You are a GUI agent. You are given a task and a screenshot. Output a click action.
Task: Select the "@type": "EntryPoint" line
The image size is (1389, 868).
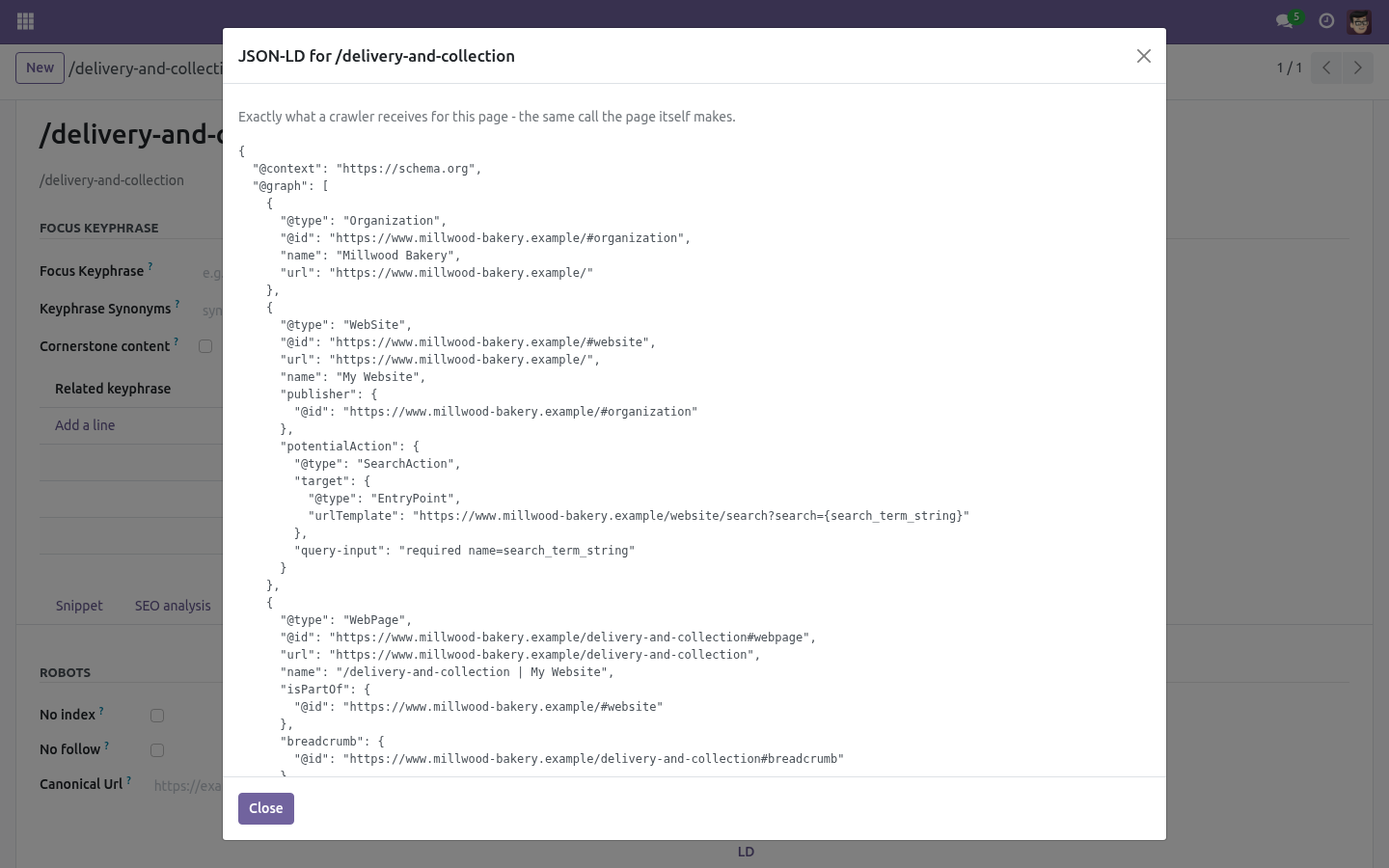tap(385, 499)
